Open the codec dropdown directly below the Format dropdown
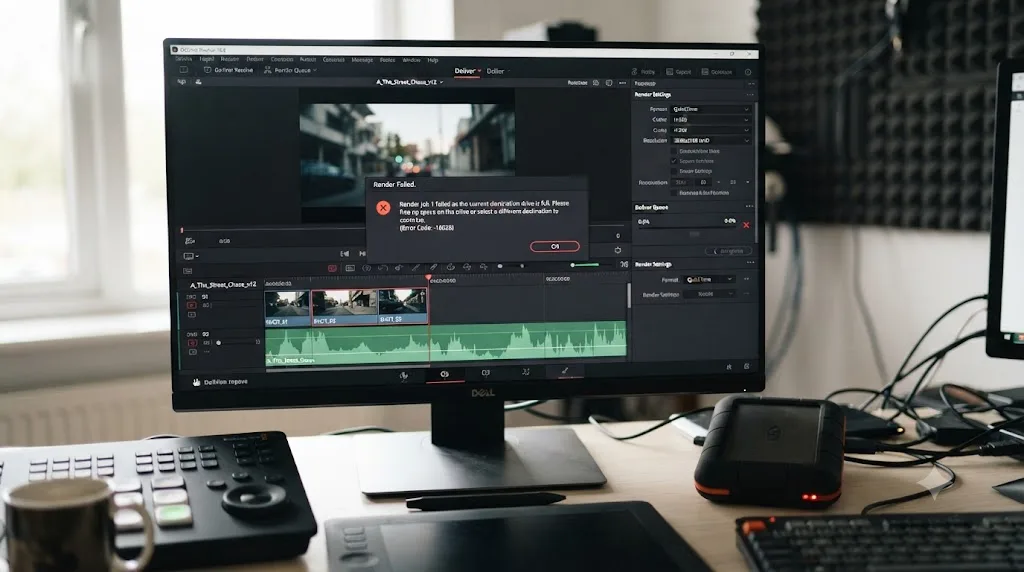1024x572 pixels. pos(711,119)
